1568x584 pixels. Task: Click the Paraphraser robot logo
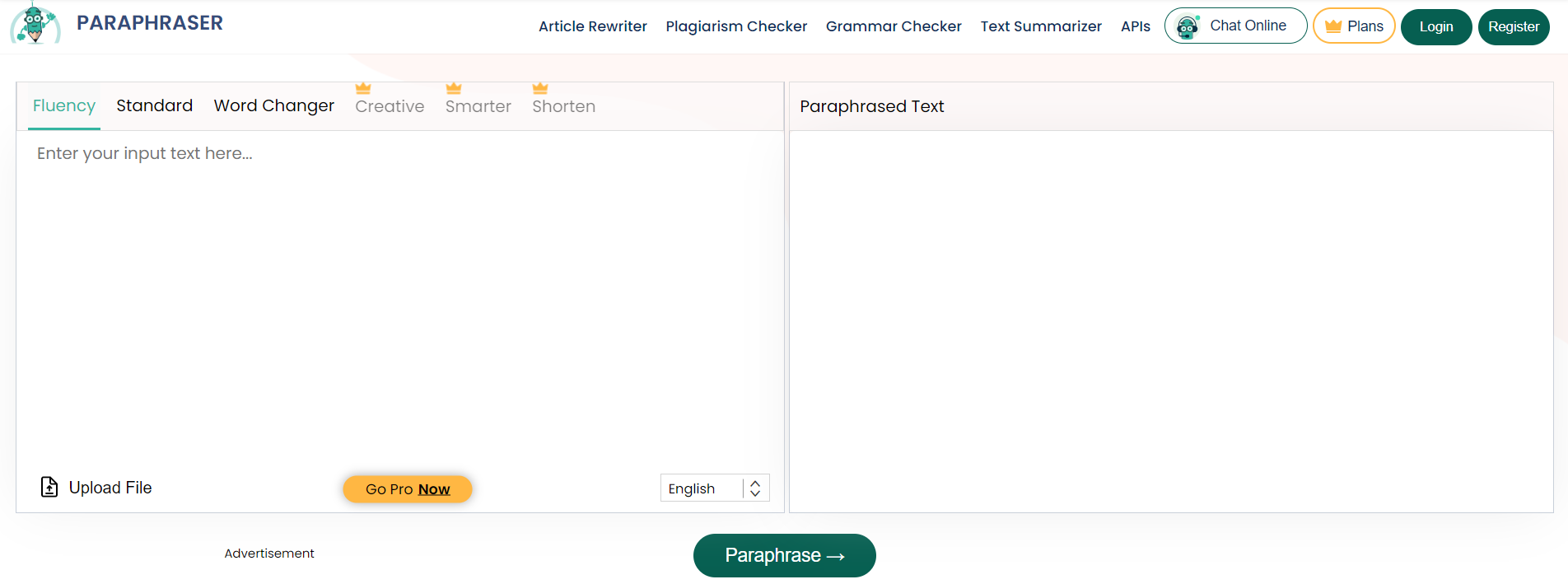pos(35,25)
